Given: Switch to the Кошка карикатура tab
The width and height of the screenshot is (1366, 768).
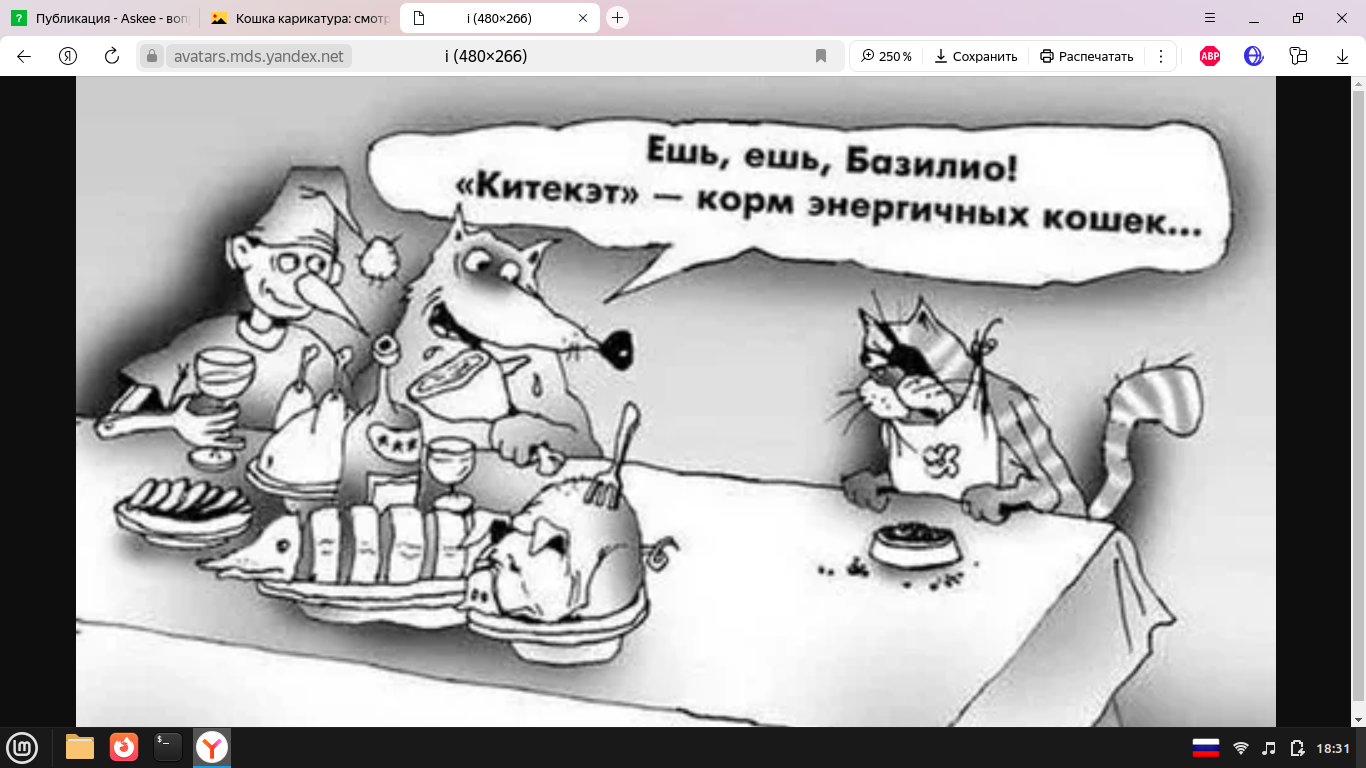Looking at the screenshot, I should click(x=298, y=18).
